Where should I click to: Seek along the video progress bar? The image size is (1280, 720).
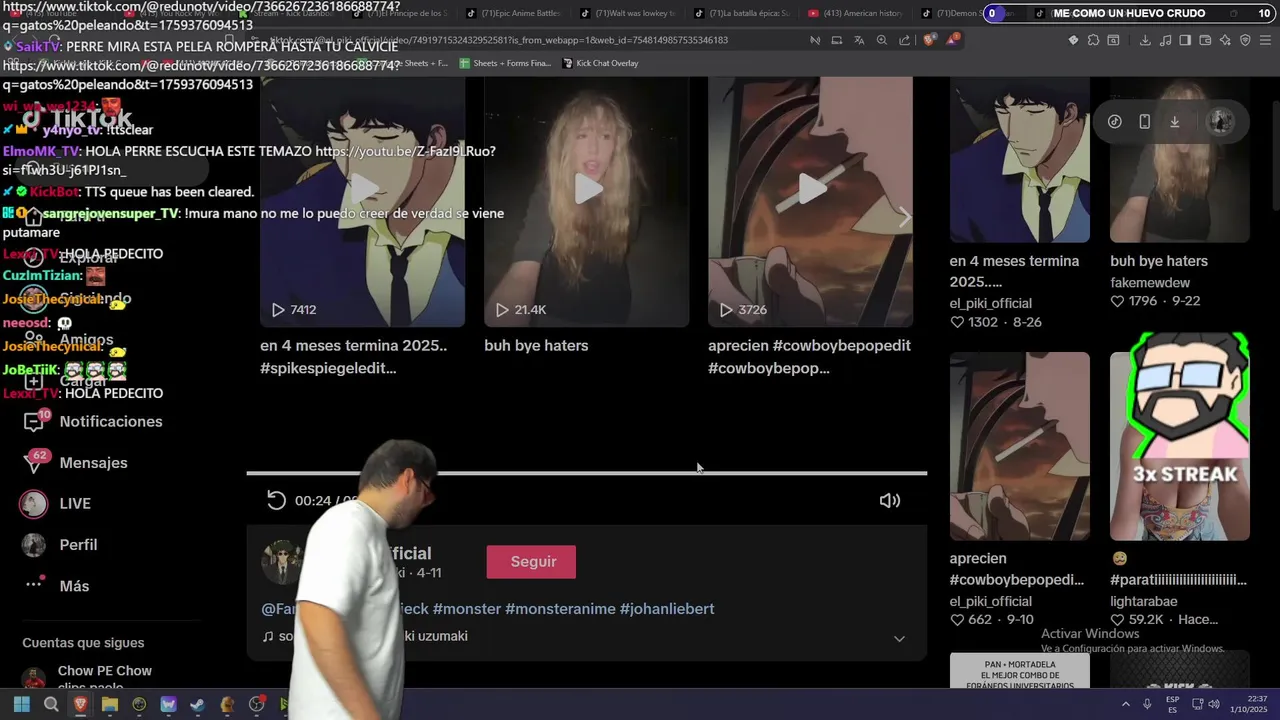(586, 473)
